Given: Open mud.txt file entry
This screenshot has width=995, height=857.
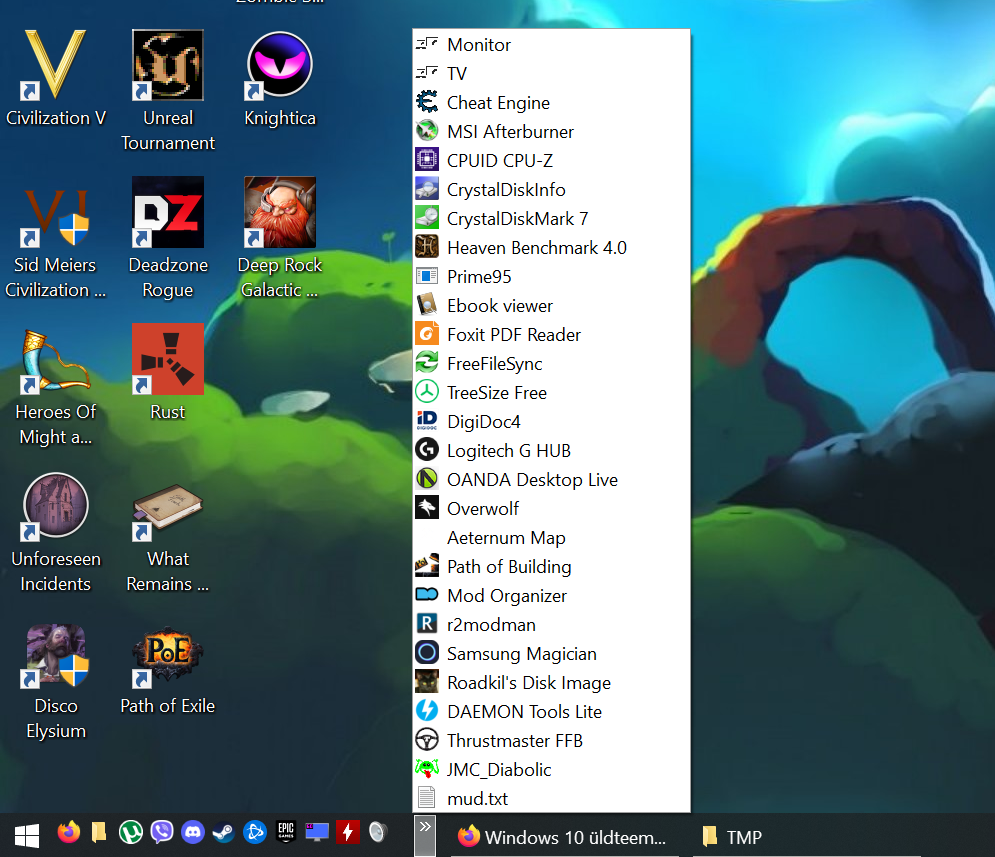Looking at the screenshot, I should coord(551,799).
